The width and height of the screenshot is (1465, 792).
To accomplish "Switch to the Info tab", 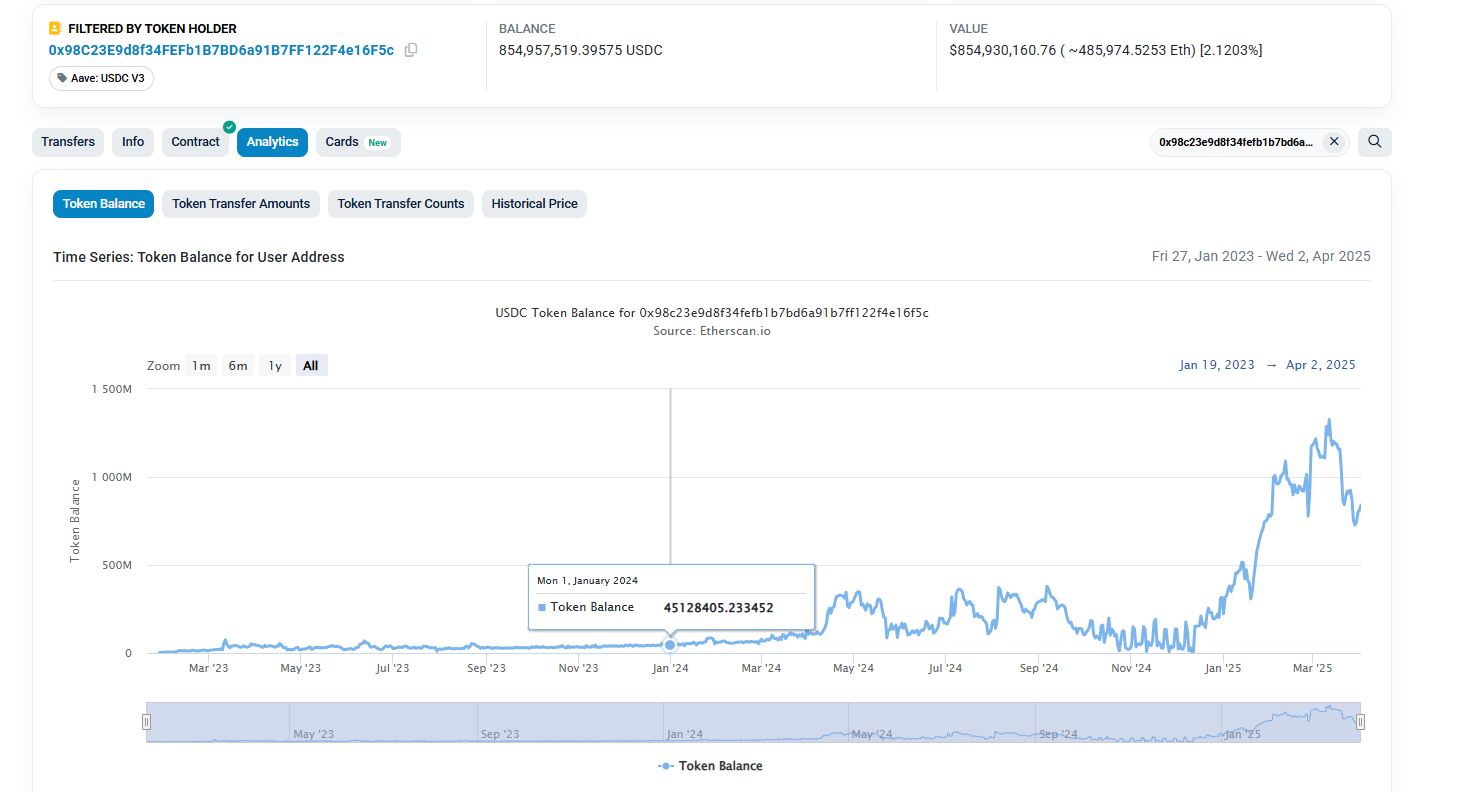I will (x=133, y=142).
